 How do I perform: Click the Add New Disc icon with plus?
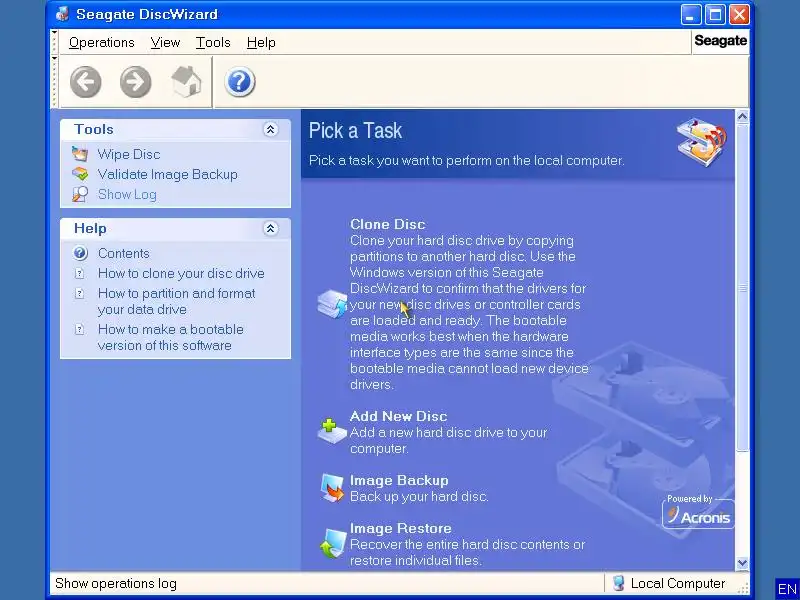pos(332,432)
